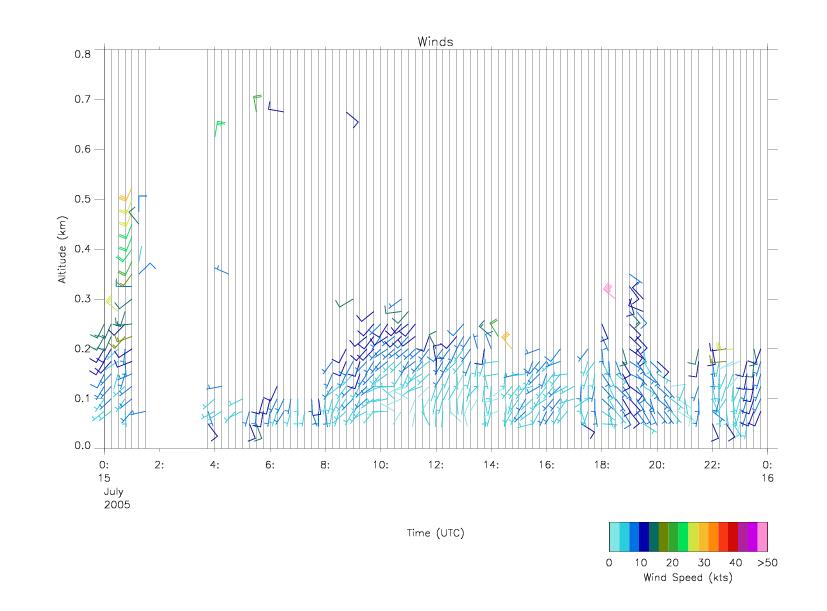Click the "4:" time tick label

click(214, 465)
